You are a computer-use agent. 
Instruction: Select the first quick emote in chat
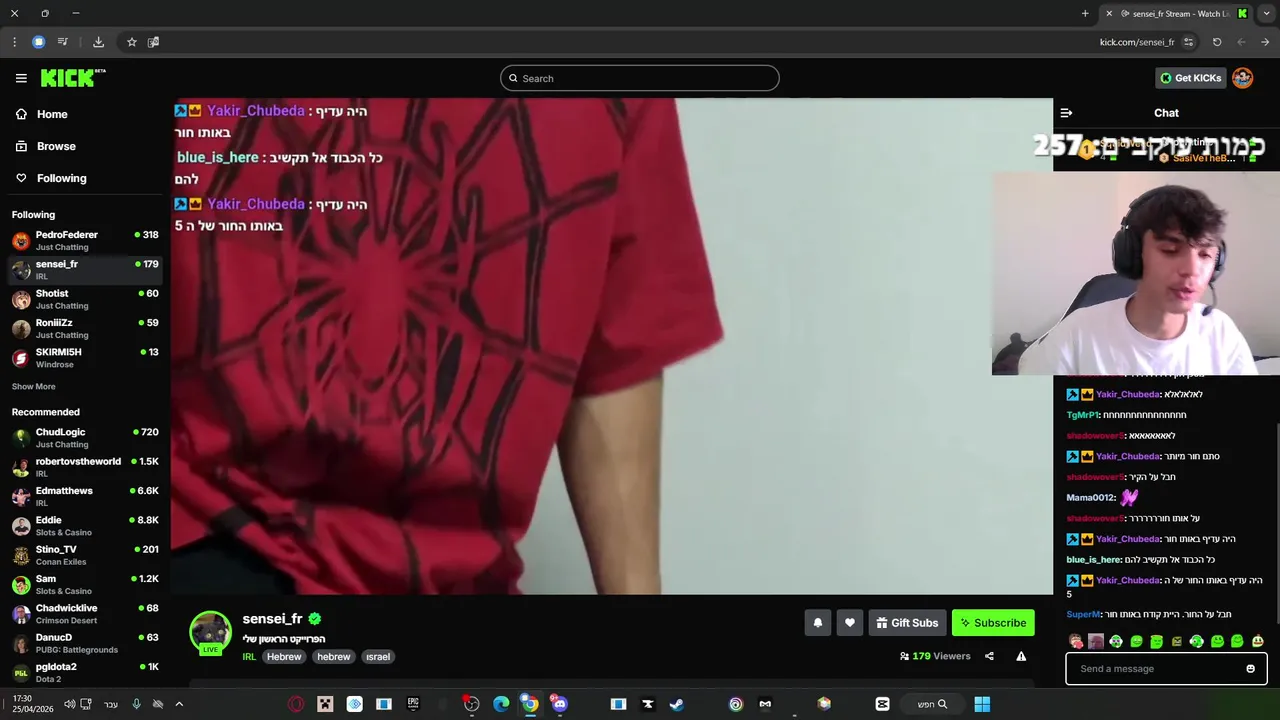(1076, 642)
